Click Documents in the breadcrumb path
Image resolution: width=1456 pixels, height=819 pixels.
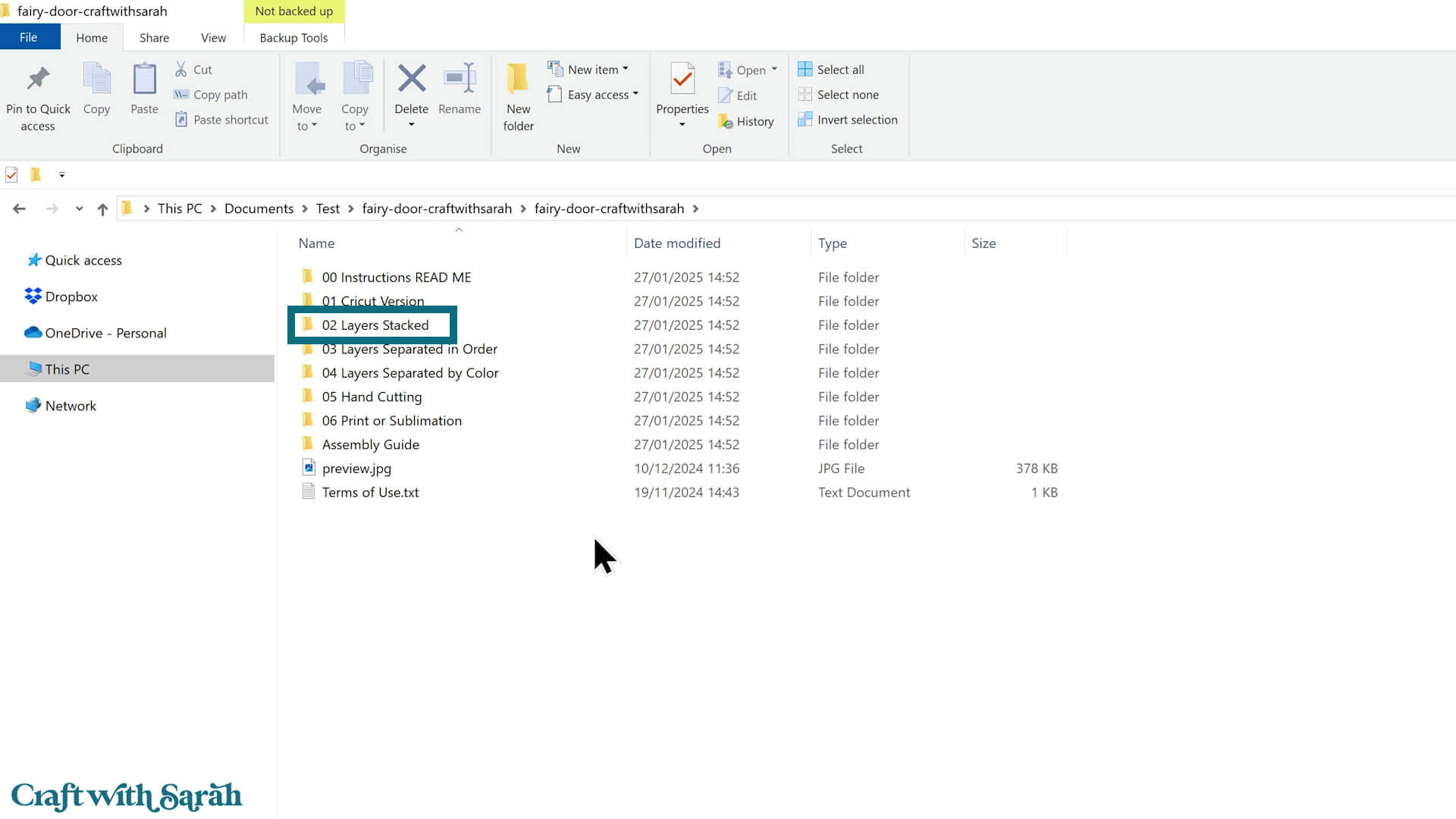[x=259, y=209]
